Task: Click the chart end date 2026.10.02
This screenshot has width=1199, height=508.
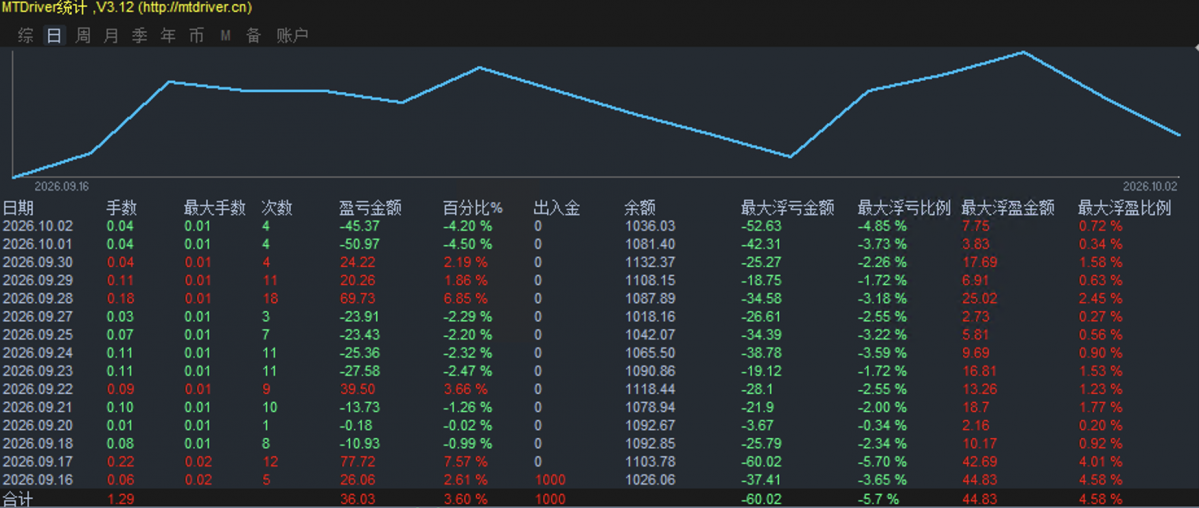Action: point(1150,186)
